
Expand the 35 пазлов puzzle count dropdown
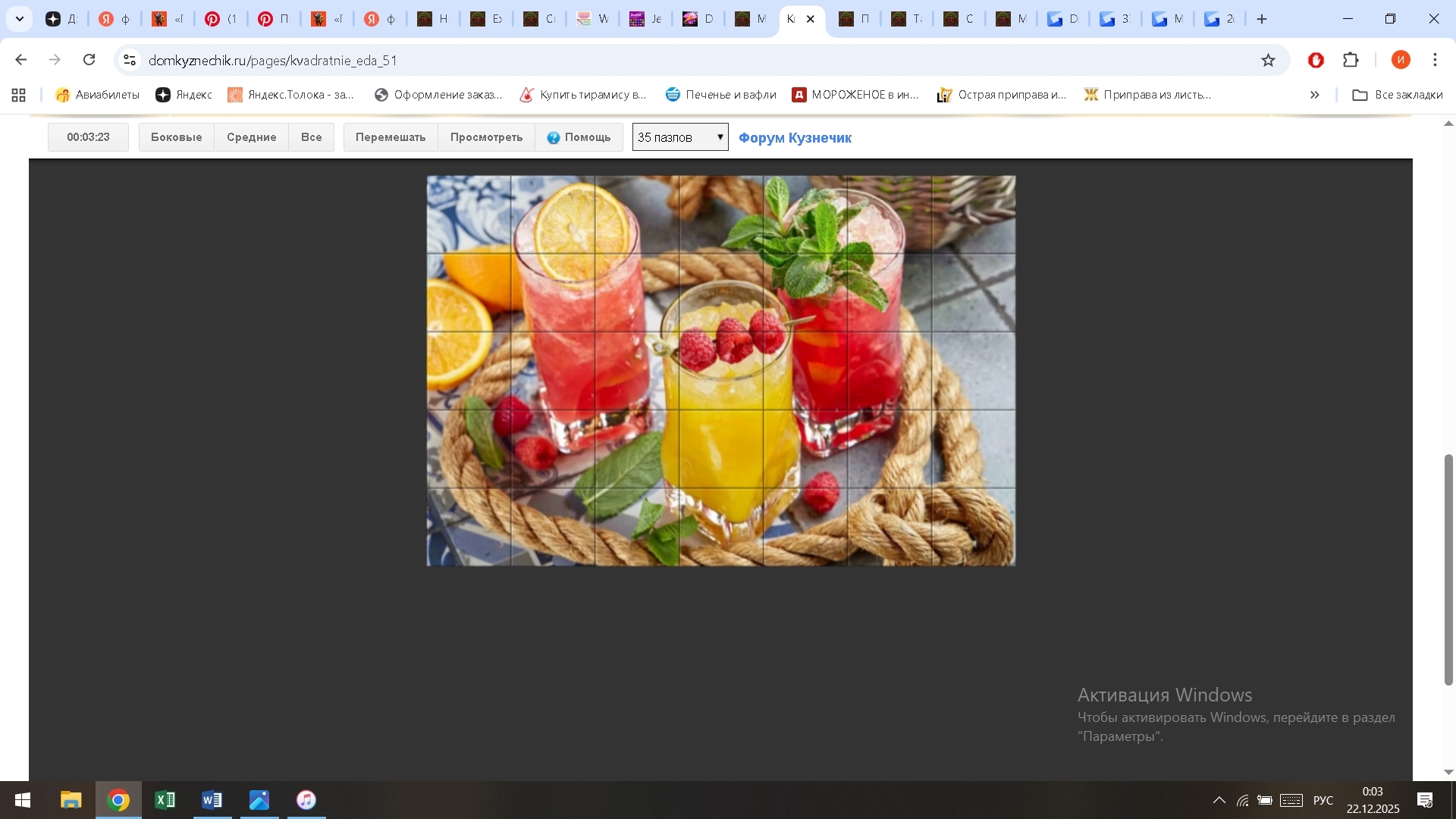point(680,137)
